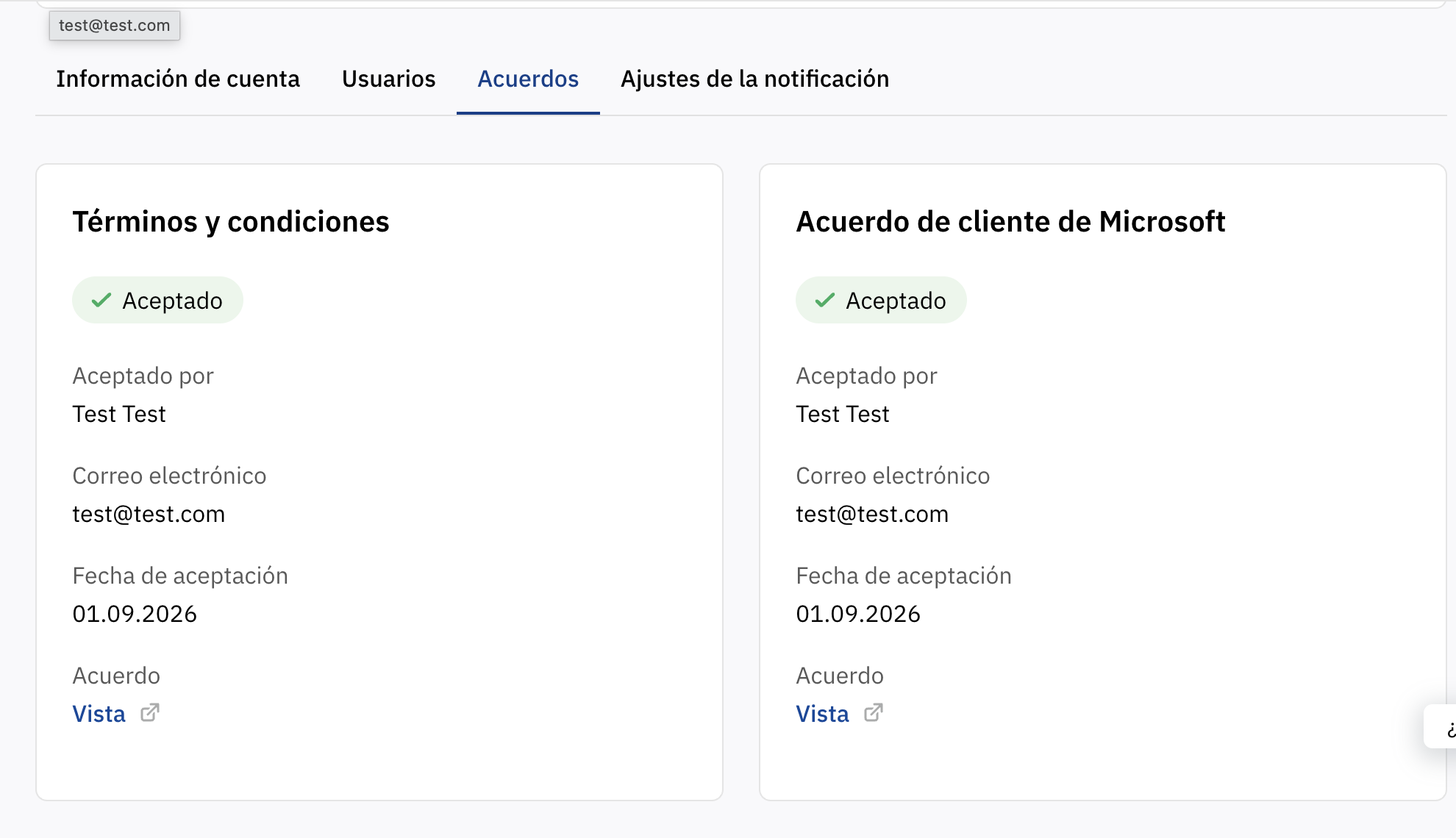Open Vista link under Términos y condiciones
The height and width of the screenshot is (838, 1456).
click(99, 714)
